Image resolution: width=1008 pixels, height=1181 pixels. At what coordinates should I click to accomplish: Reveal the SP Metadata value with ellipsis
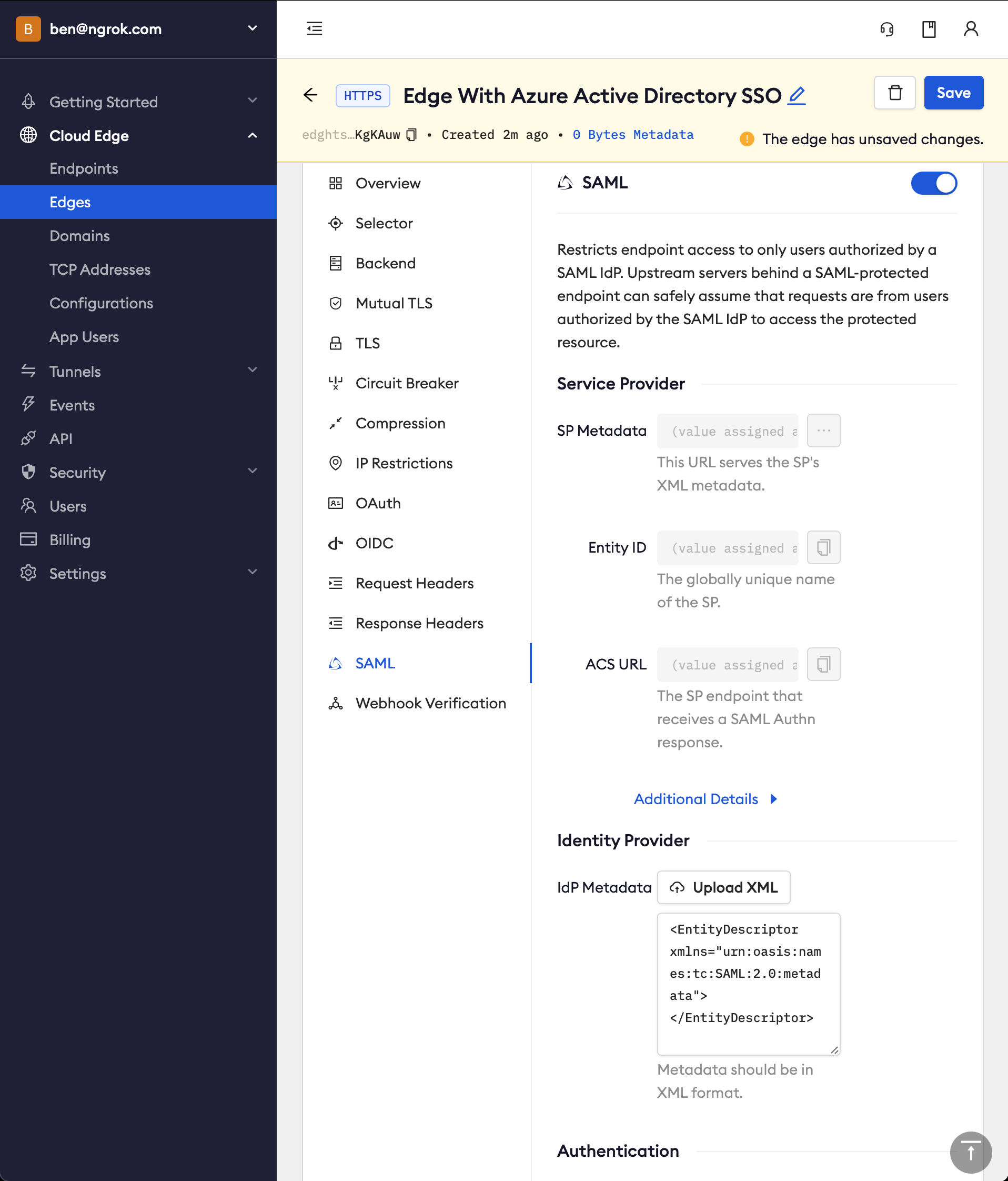coord(823,431)
